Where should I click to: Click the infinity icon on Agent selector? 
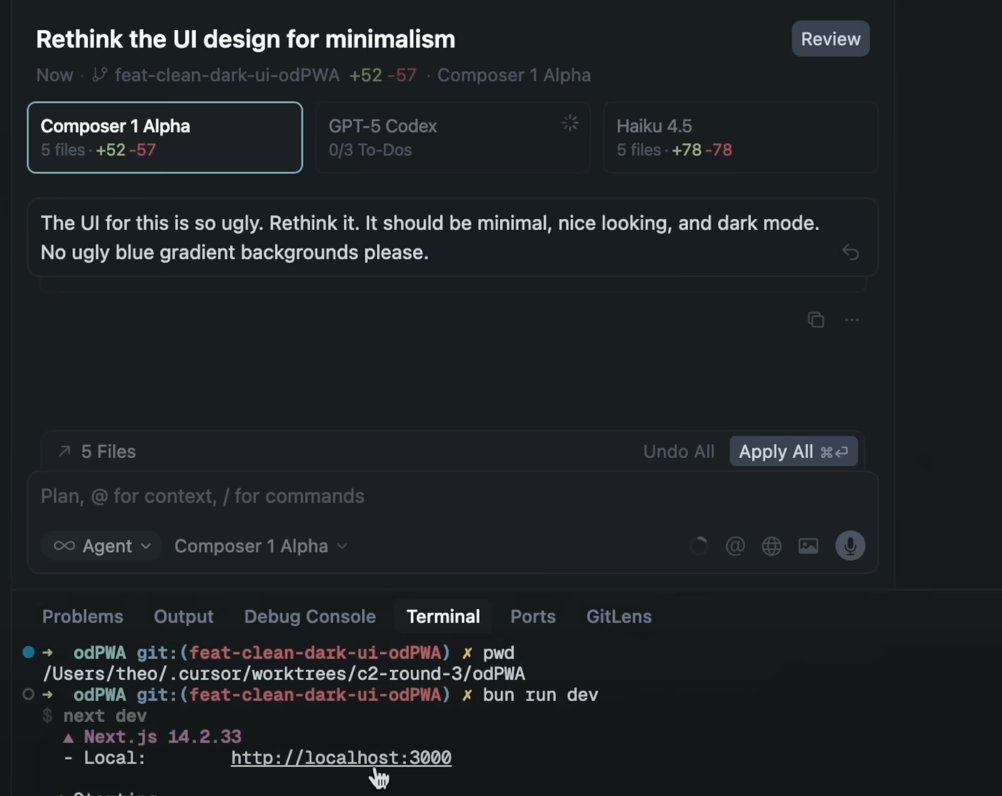point(64,546)
